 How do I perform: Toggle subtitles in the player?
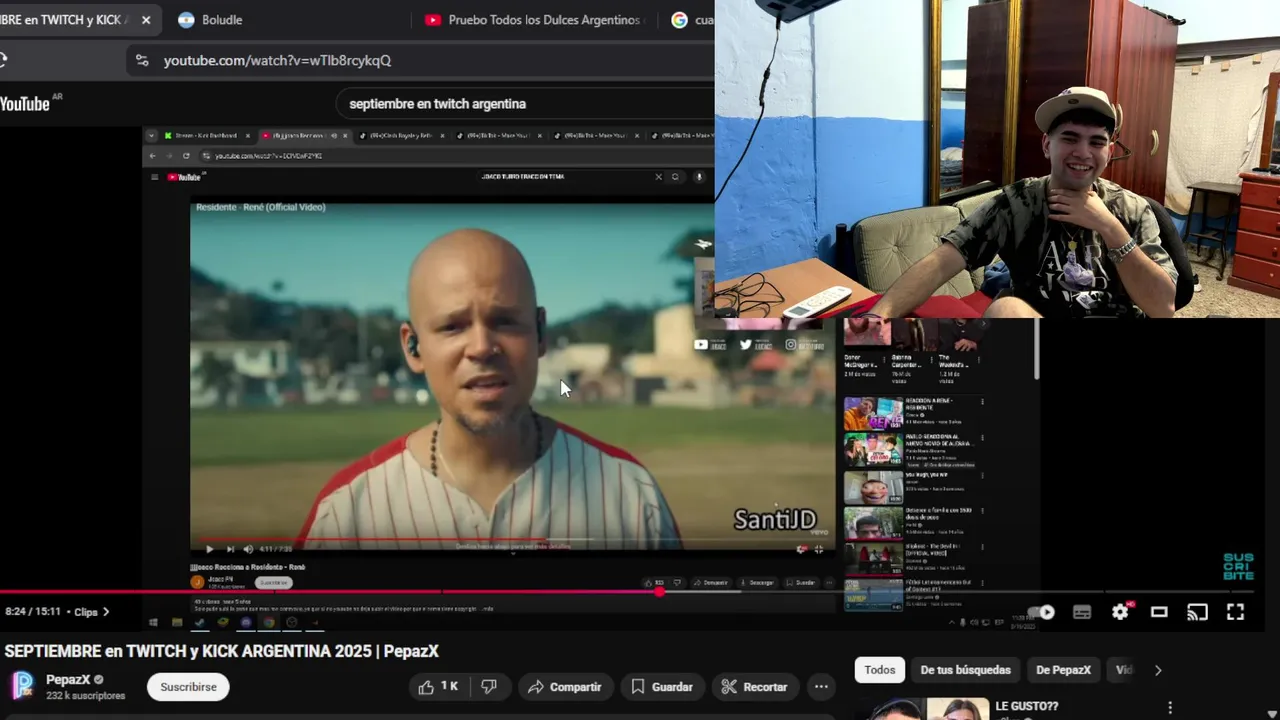point(1082,612)
